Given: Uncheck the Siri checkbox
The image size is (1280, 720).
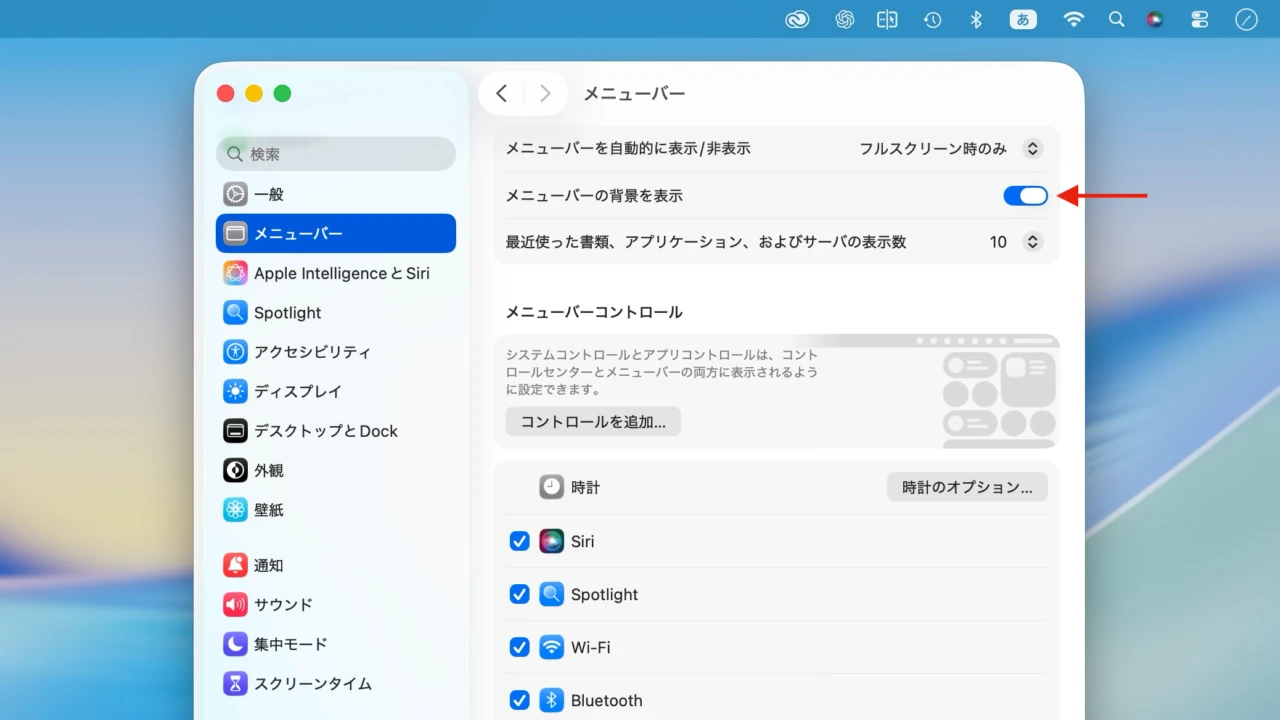Looking at the screenshot, I should 520,541.
